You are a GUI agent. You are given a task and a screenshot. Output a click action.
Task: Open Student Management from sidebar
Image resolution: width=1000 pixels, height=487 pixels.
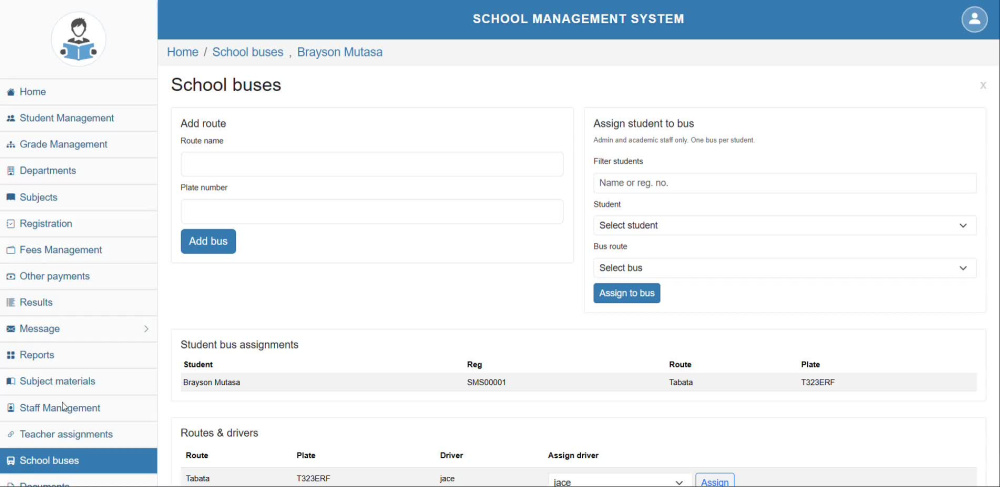point(78,118)
